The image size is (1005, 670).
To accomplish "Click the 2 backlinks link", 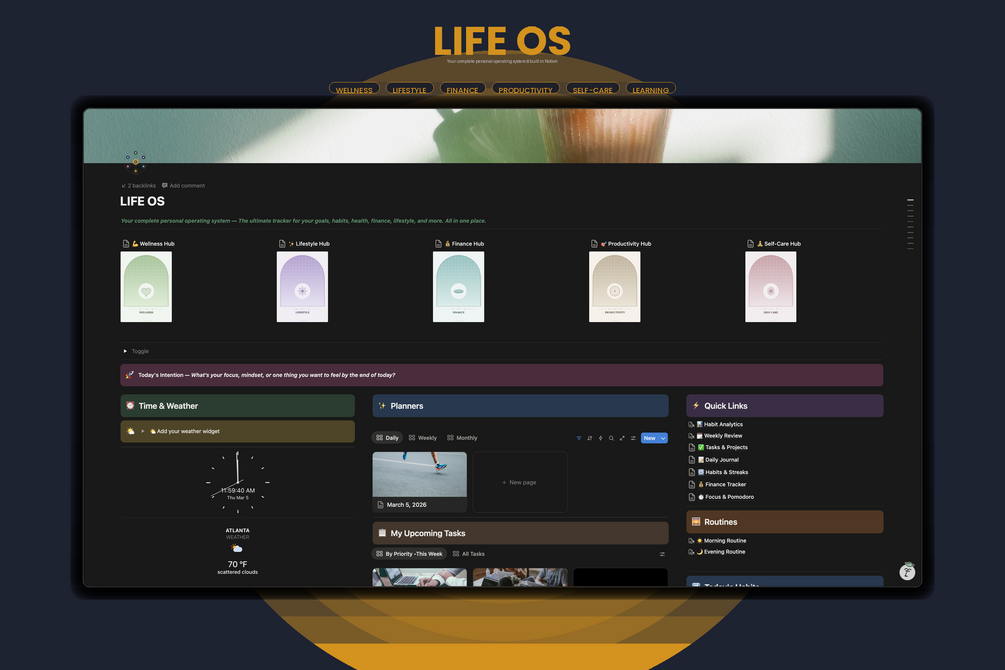I will (x=138, y=186).
